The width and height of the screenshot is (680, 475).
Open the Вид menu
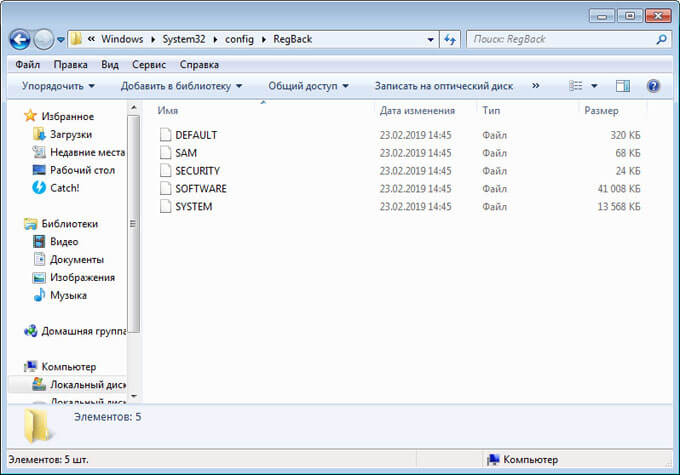(110, 65)
